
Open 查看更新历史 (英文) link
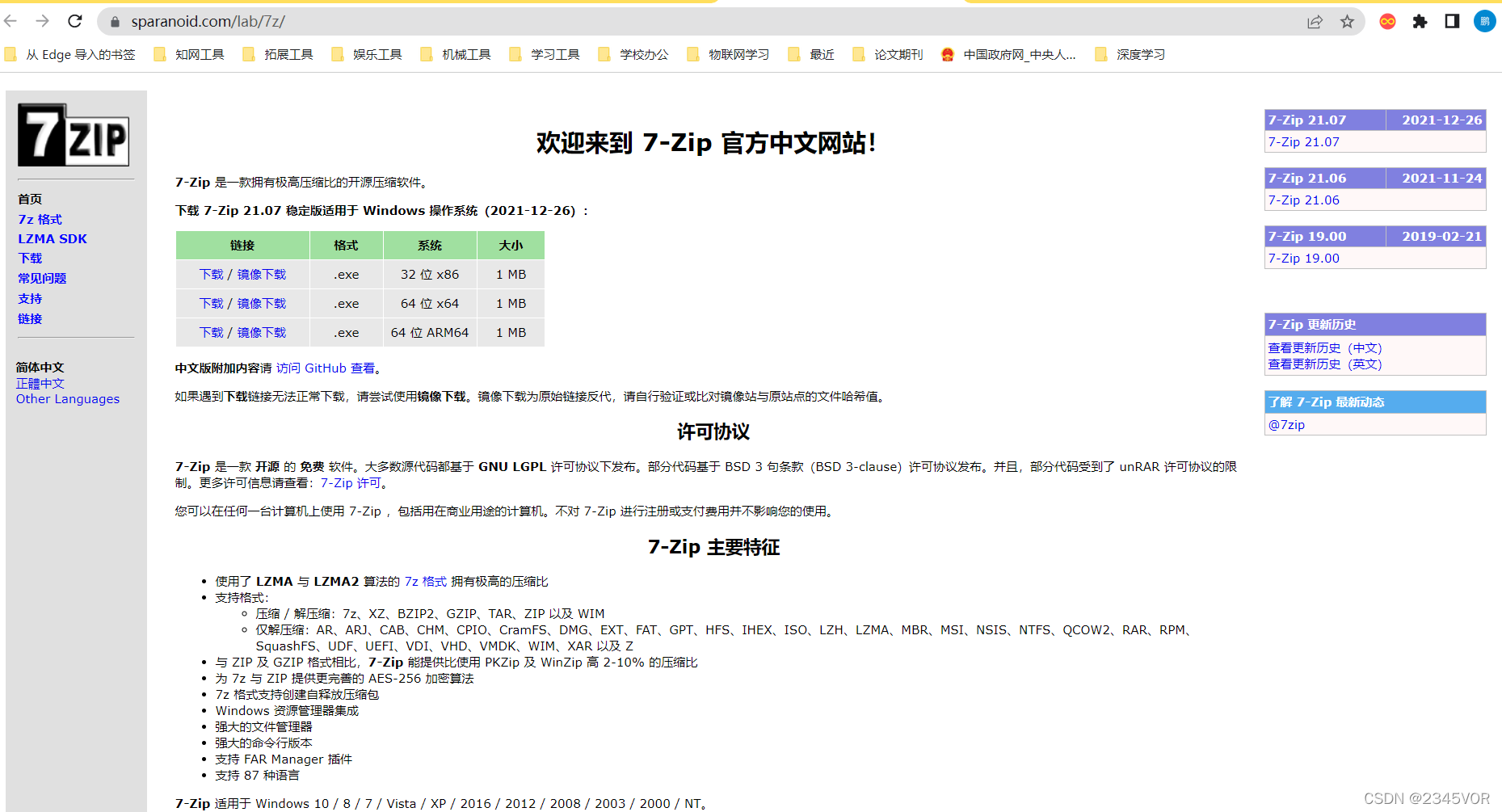[x=1325, y=364]
